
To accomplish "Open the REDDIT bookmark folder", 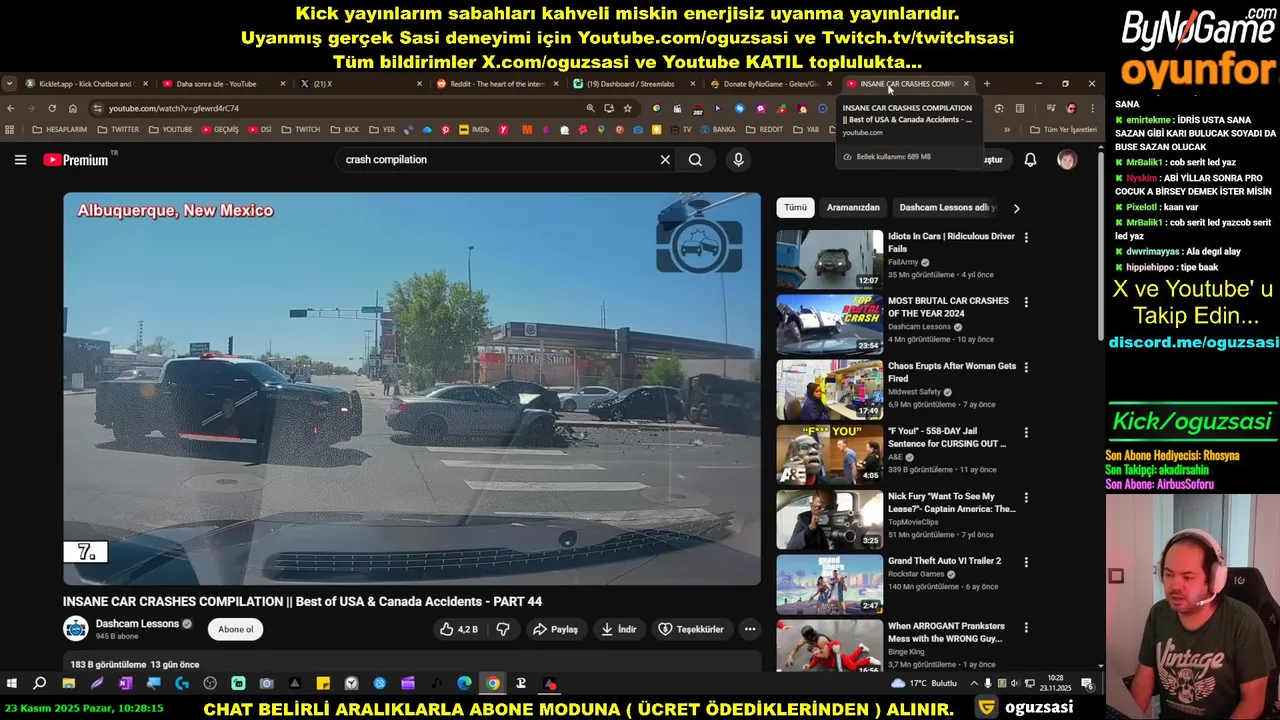I will pyautogui.click(x=764, y=129).
